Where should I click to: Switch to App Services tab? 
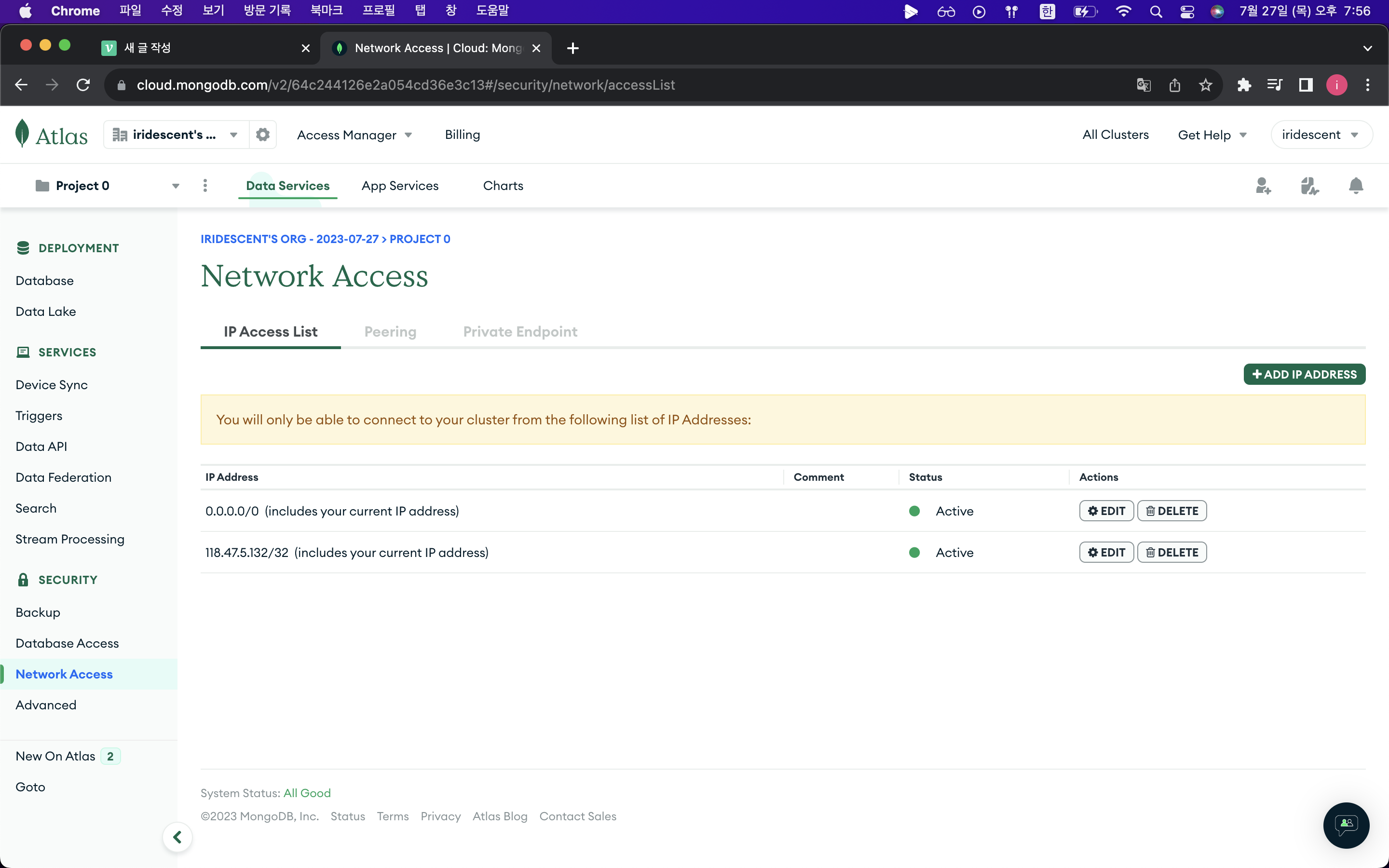point(400,186)
